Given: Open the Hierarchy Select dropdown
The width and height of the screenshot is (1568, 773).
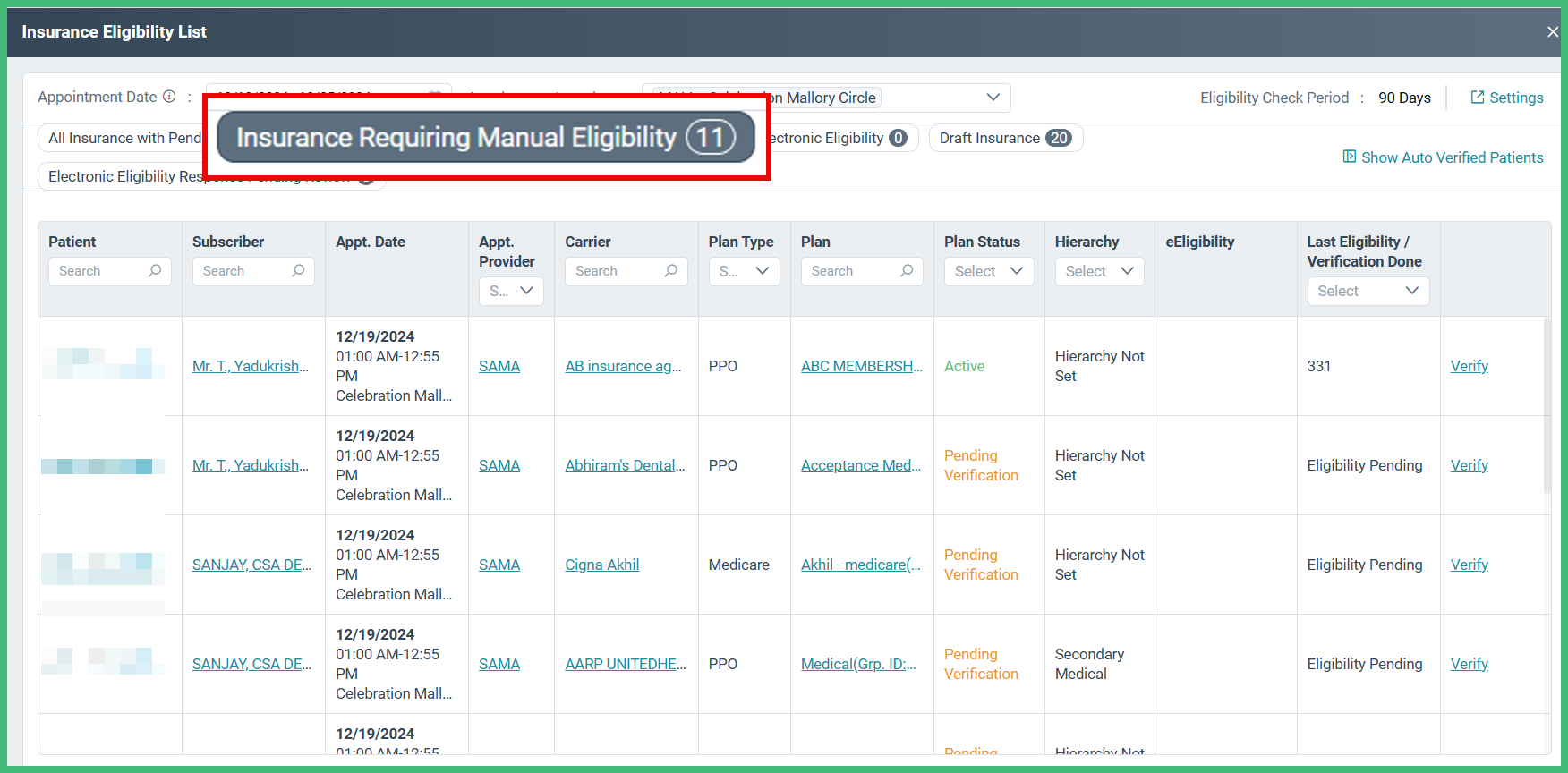Looking at the screenshot, I should [x=1100, y=271].
